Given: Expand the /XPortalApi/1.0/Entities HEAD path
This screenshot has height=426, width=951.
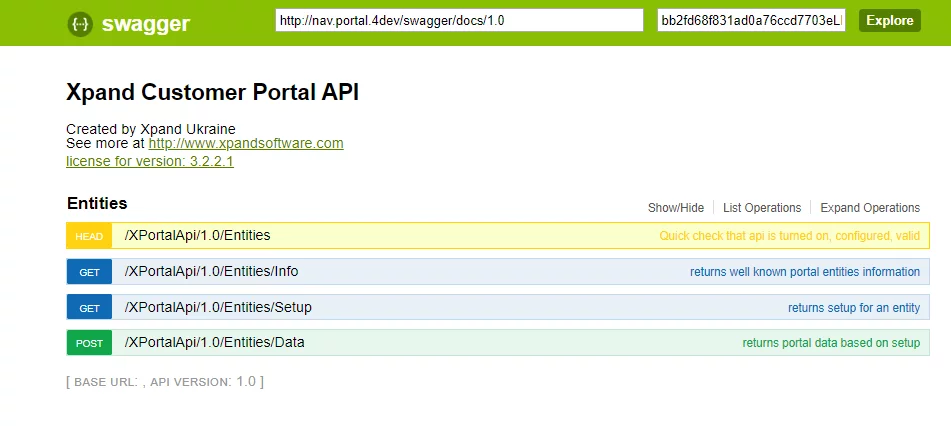Looking at the screenshot, I should click(x=197, y=236).
